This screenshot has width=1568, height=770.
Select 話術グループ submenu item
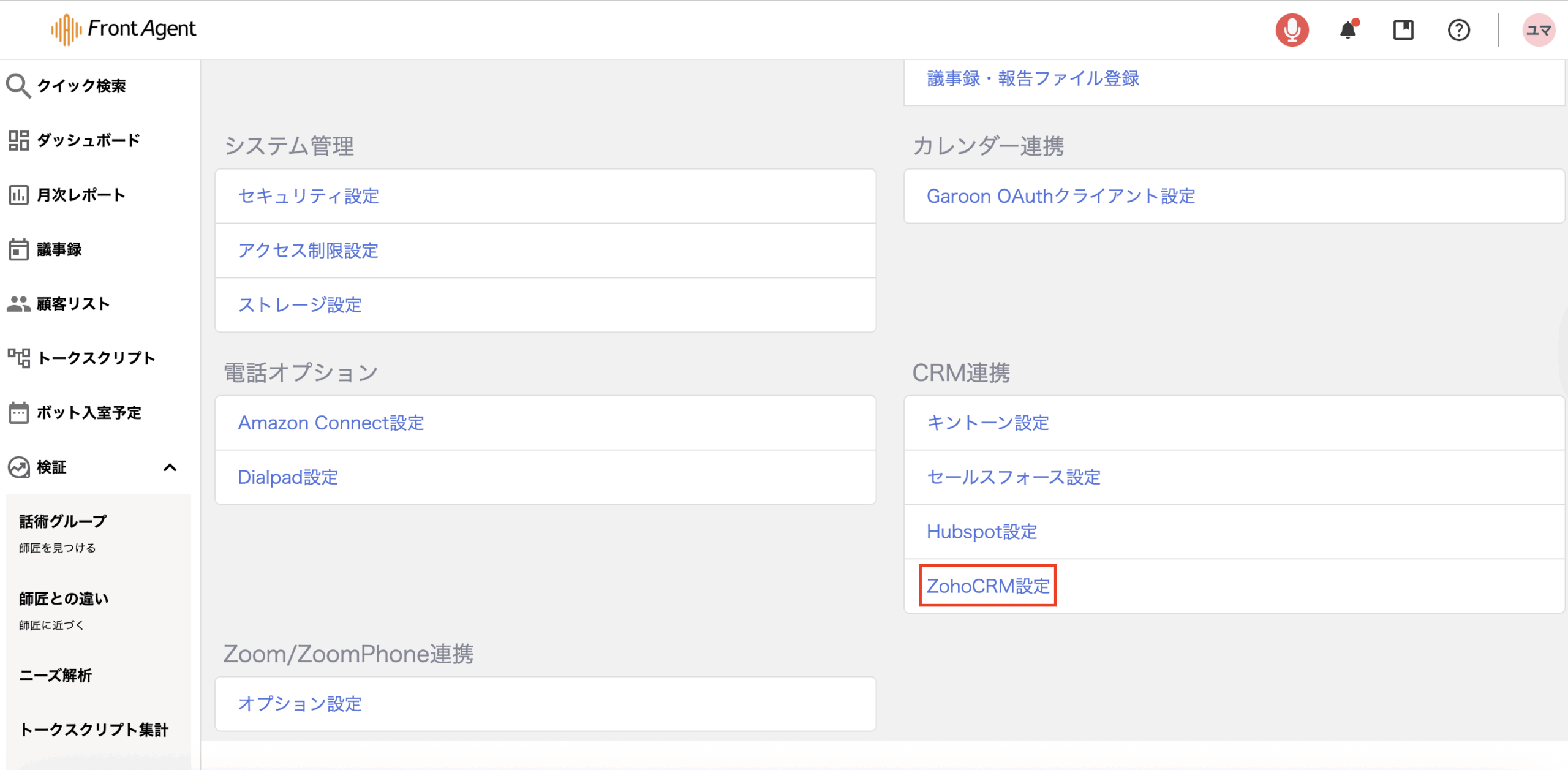click(x=62, y=521)
